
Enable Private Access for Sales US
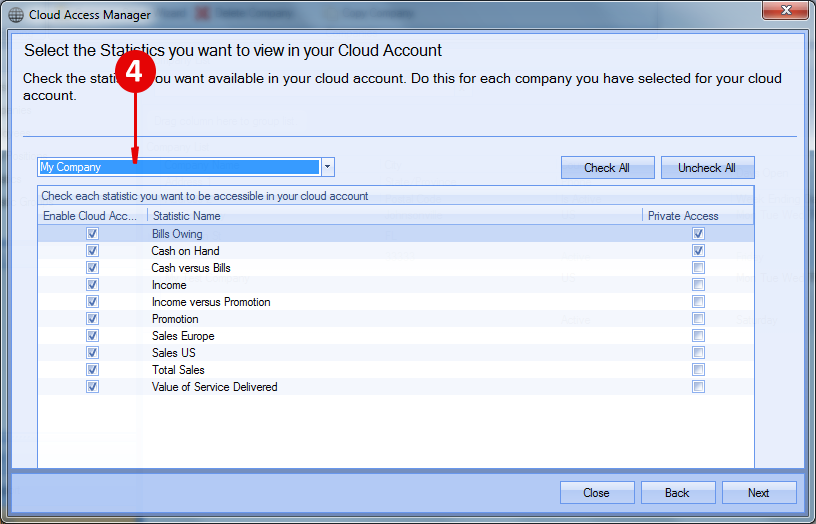[698, 353]
